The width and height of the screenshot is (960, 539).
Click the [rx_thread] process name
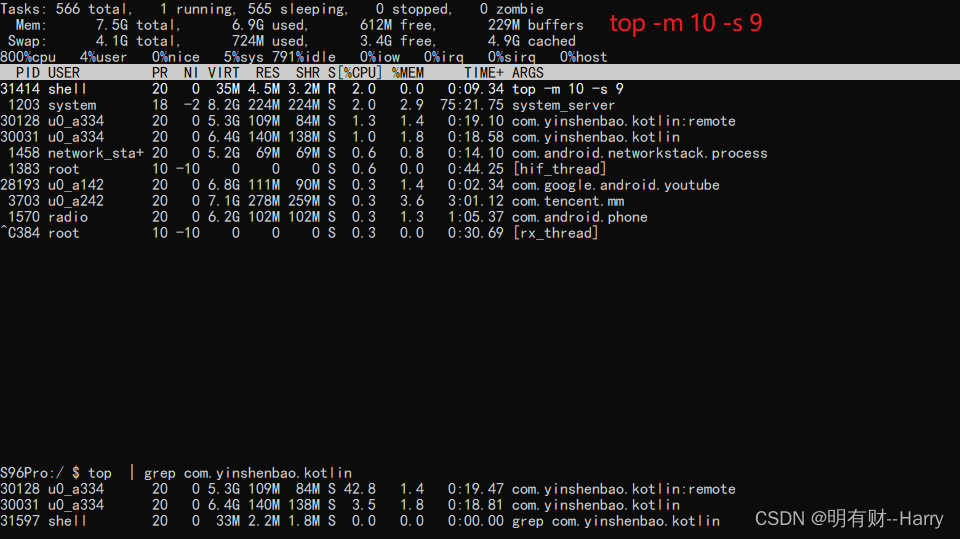(x=555, y=233)
